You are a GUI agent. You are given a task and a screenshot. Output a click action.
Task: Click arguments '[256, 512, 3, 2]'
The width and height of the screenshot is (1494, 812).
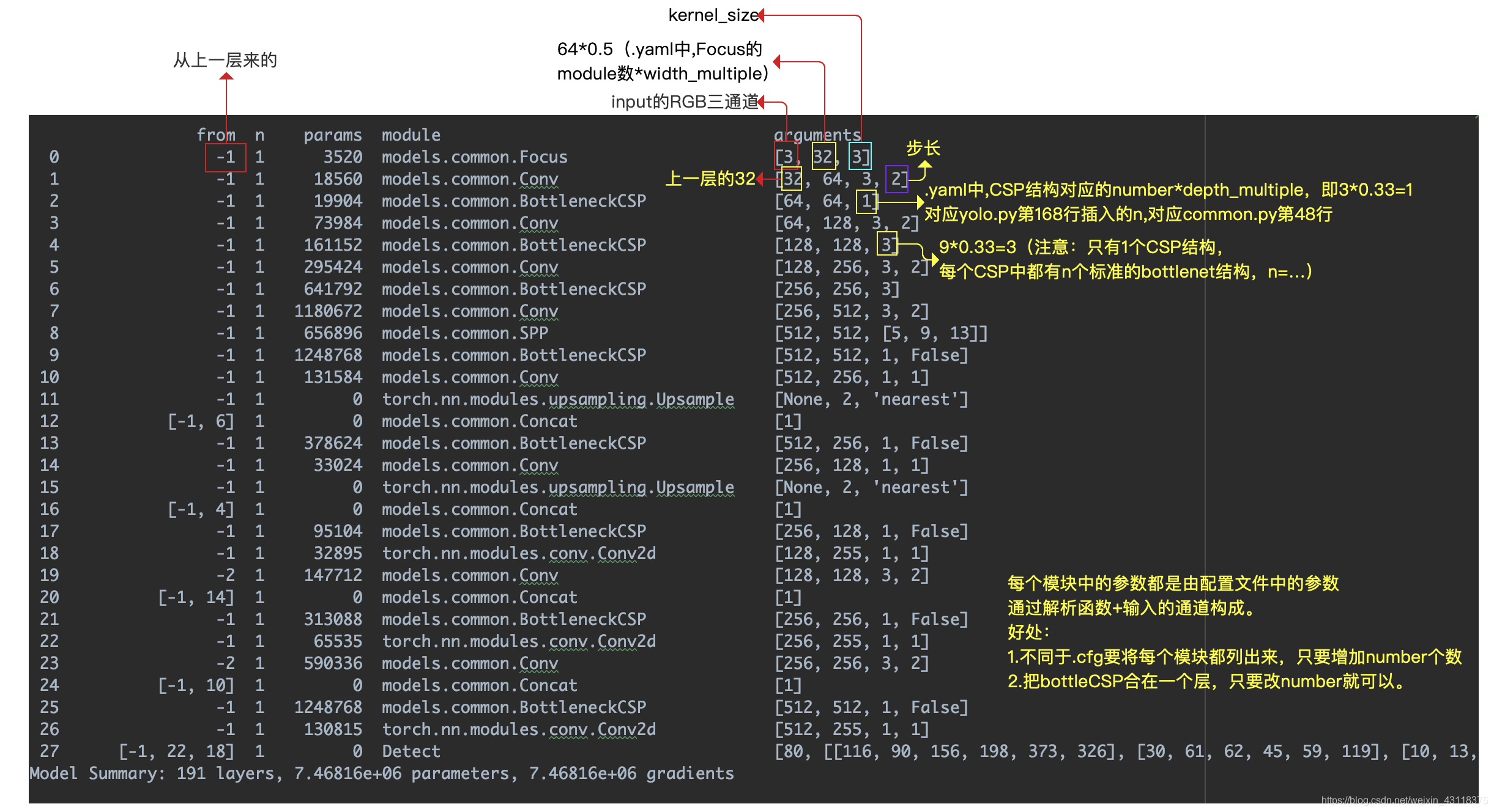click(x=852, y=311)
